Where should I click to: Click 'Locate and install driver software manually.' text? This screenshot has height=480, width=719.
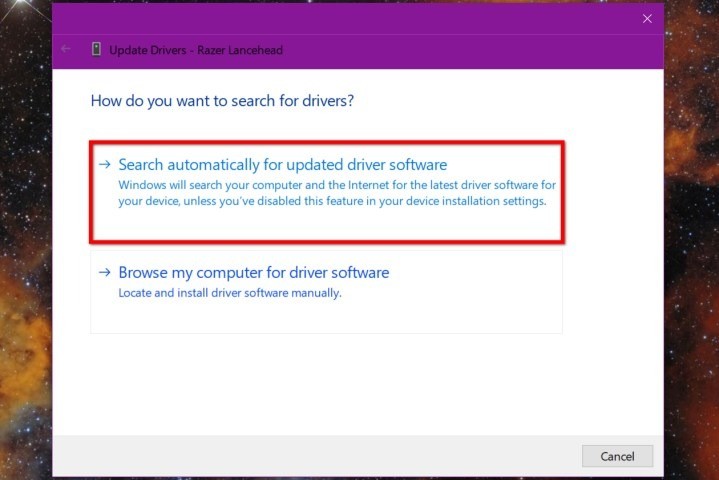point(230,293)
